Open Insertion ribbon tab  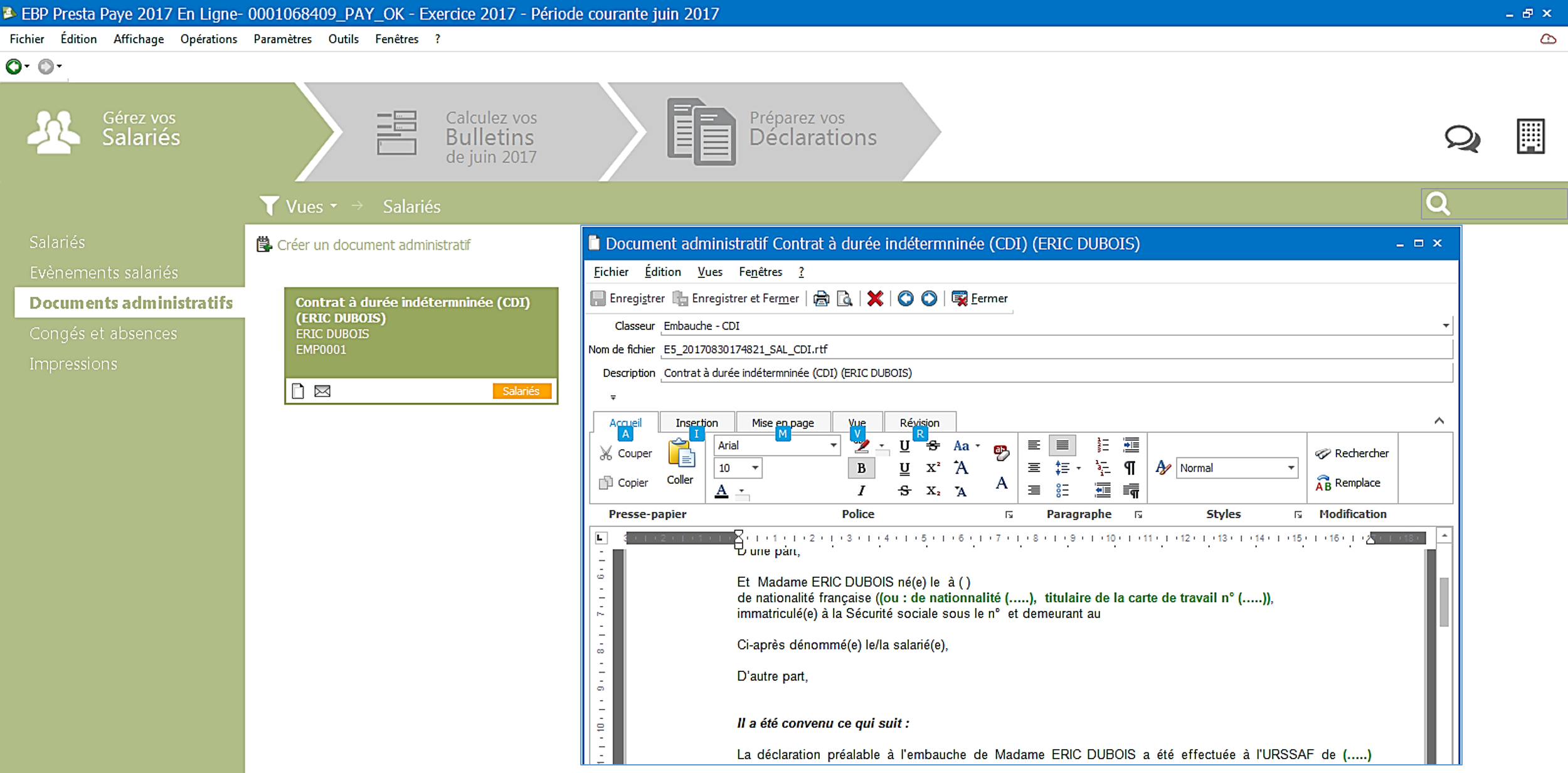coord(697,422)
